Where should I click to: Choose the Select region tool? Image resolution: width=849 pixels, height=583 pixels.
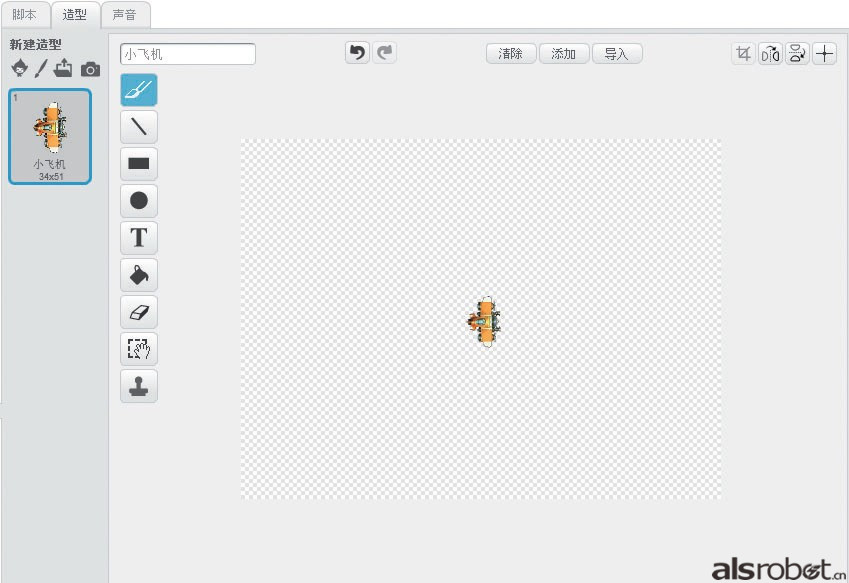point(139,349)
